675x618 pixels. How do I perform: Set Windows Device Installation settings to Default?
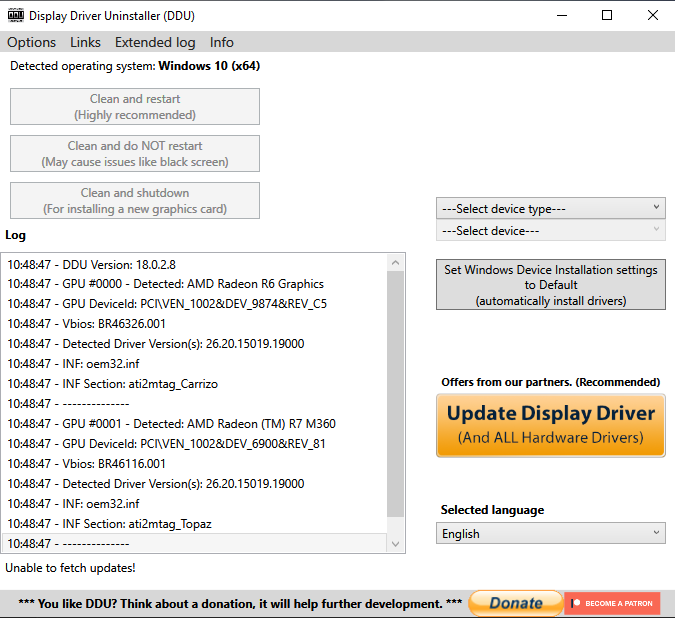tap(551, 285)
